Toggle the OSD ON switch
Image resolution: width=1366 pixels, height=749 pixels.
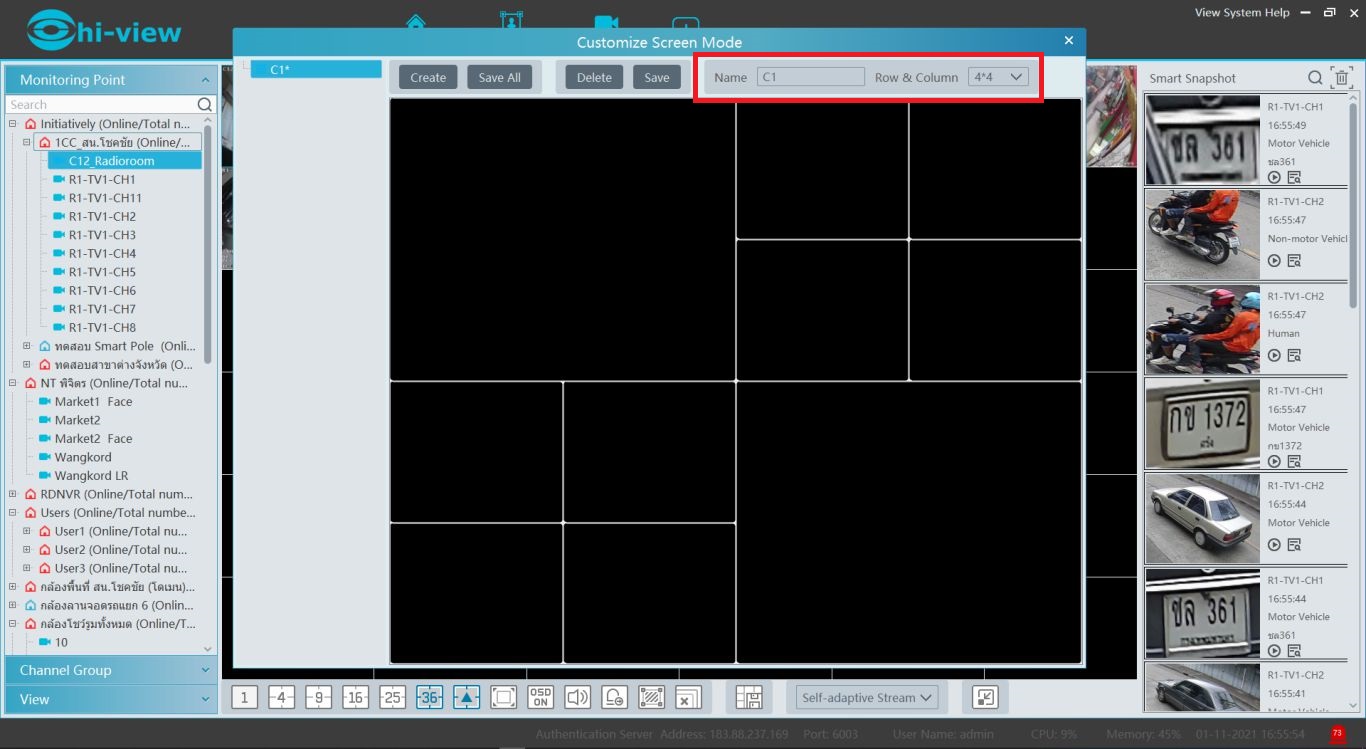coord(540,697)
